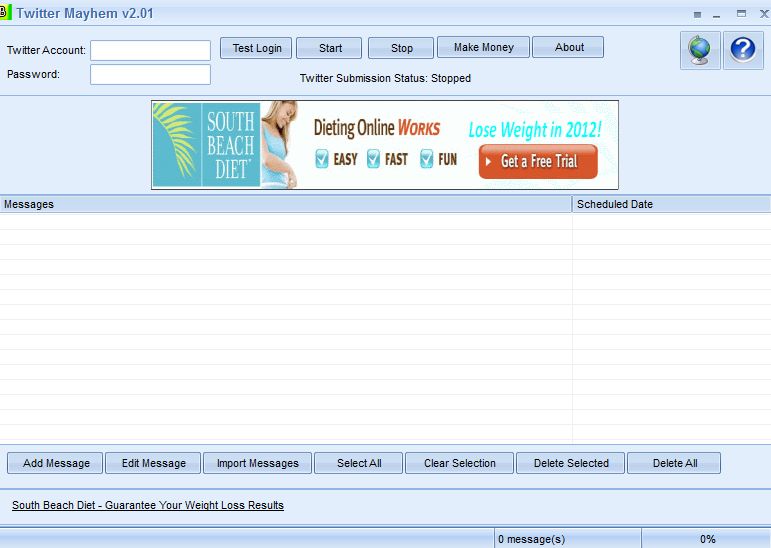Click the small square title bar button
The image size is (771, 548).
(697, 15)
